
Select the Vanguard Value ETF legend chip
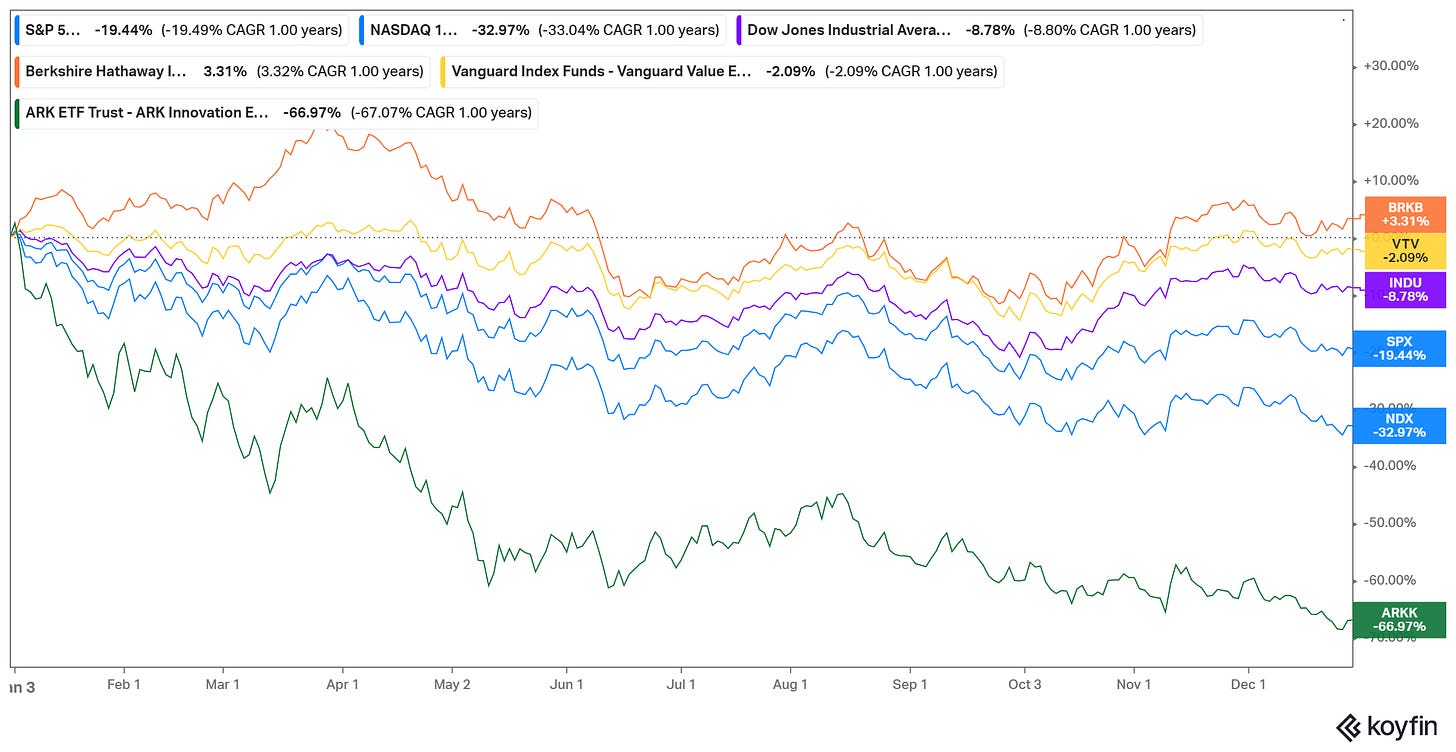[x=724, y=71]
